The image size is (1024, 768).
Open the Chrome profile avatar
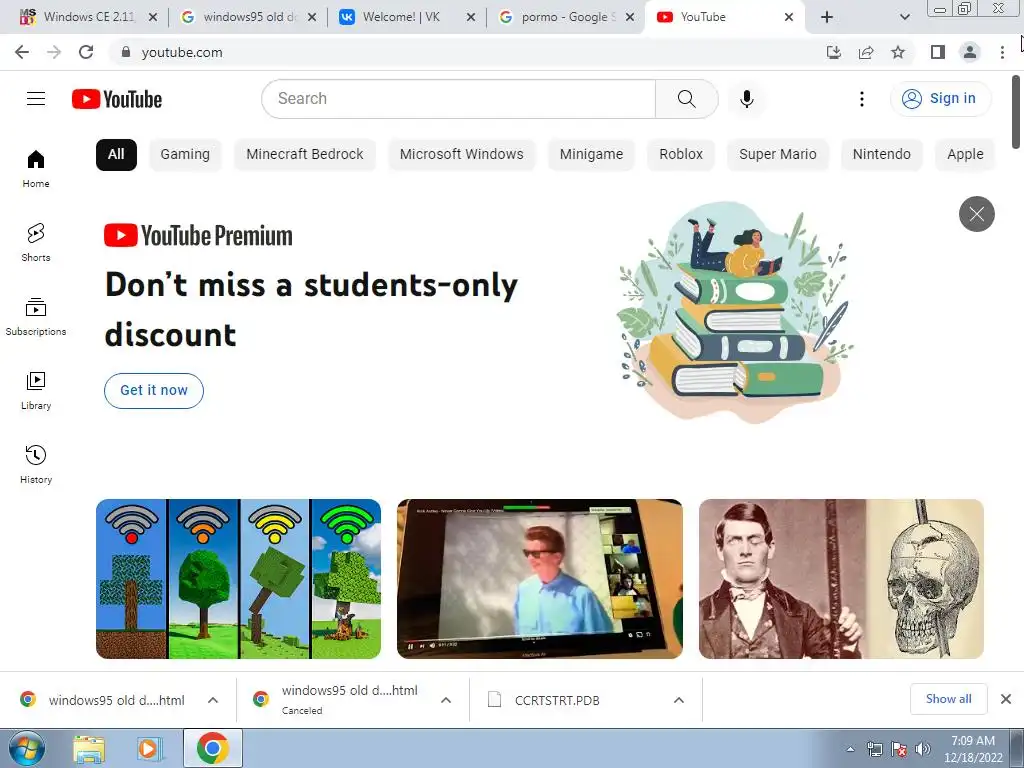pos(970,52)
